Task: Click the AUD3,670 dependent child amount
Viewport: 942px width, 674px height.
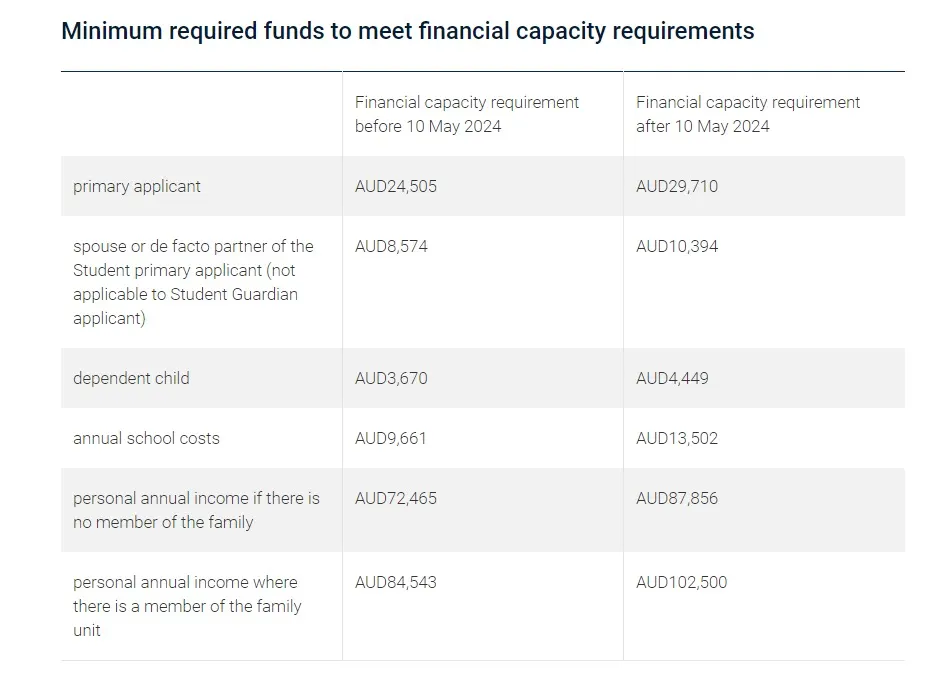Action: (391, 378)
